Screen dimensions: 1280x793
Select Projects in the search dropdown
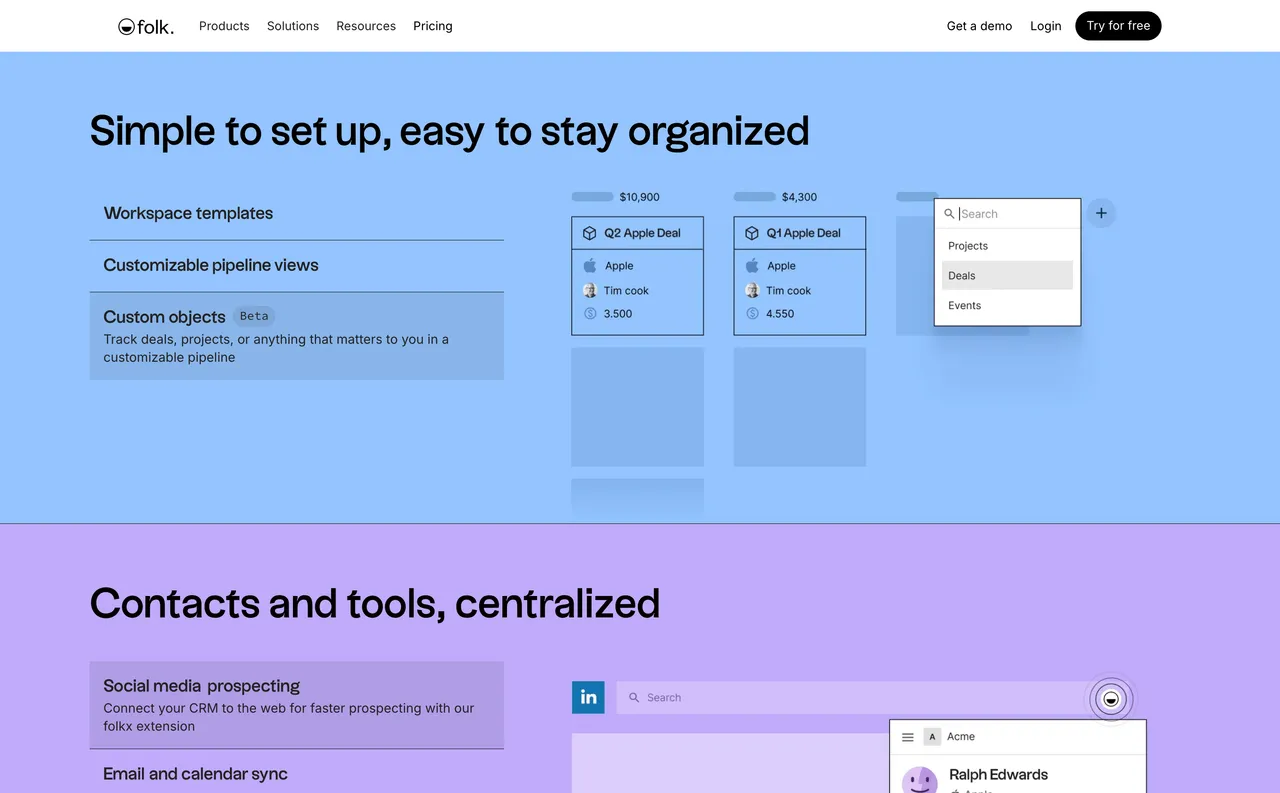point(967,245)
